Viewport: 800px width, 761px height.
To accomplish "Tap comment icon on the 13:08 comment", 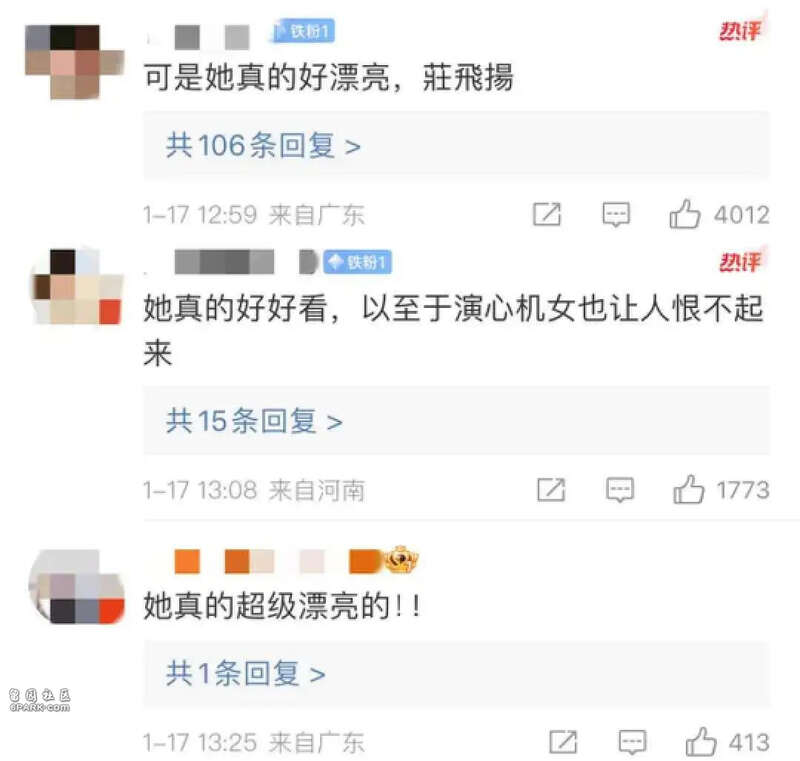I will click(620, 490).
